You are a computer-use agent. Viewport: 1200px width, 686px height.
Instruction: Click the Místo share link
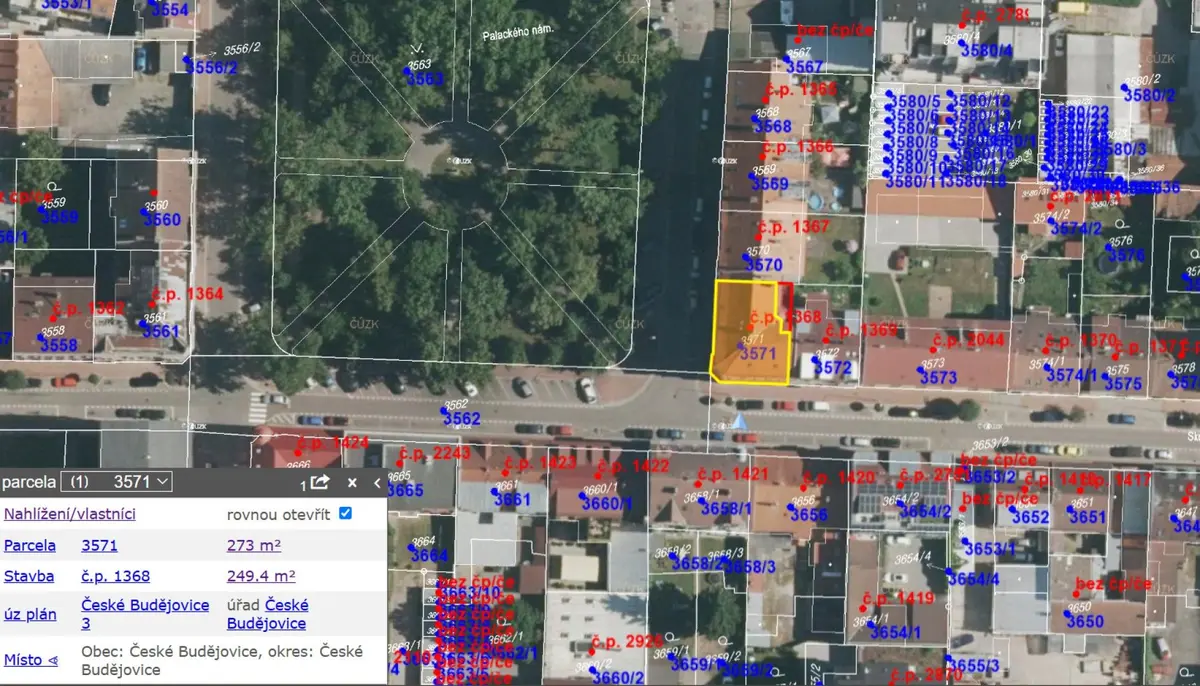tap(31, 660)
